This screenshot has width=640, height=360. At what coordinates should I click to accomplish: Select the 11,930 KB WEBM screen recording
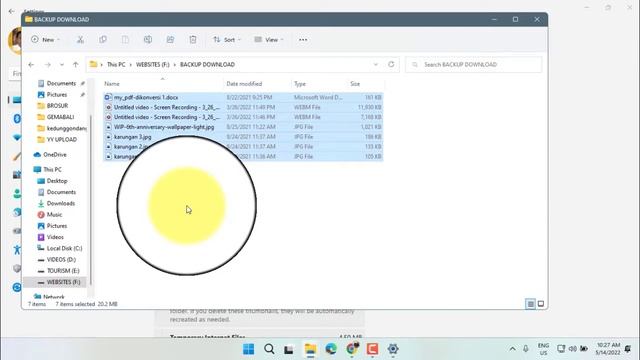pyautogui.click(x=243, y=107)
